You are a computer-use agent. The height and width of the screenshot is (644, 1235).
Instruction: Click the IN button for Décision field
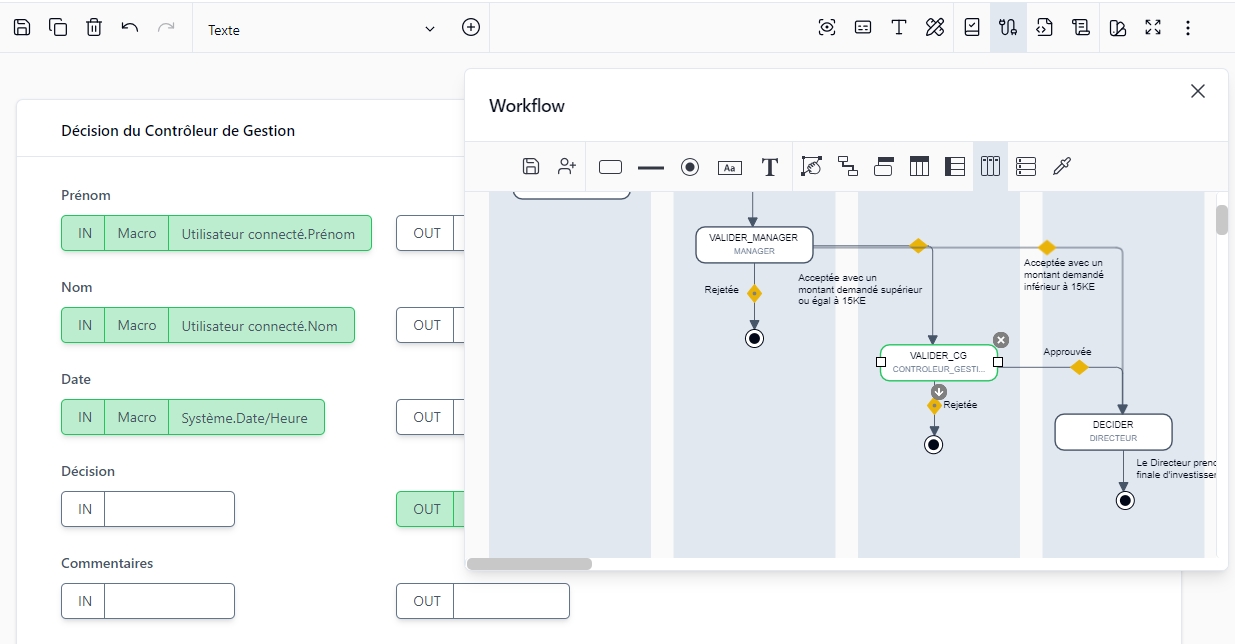84,509
